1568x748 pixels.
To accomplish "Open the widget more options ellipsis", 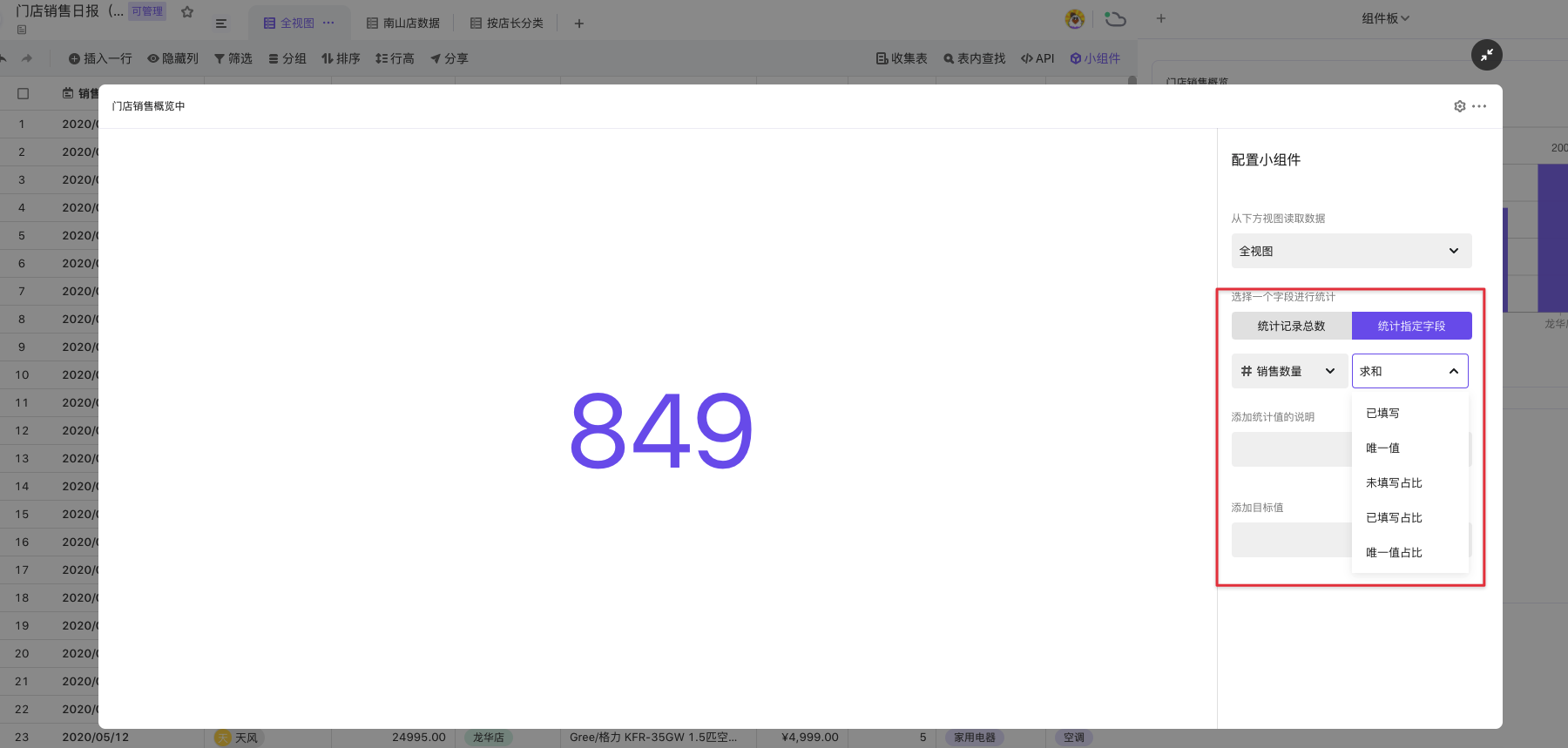I will tap(1479, 106).
